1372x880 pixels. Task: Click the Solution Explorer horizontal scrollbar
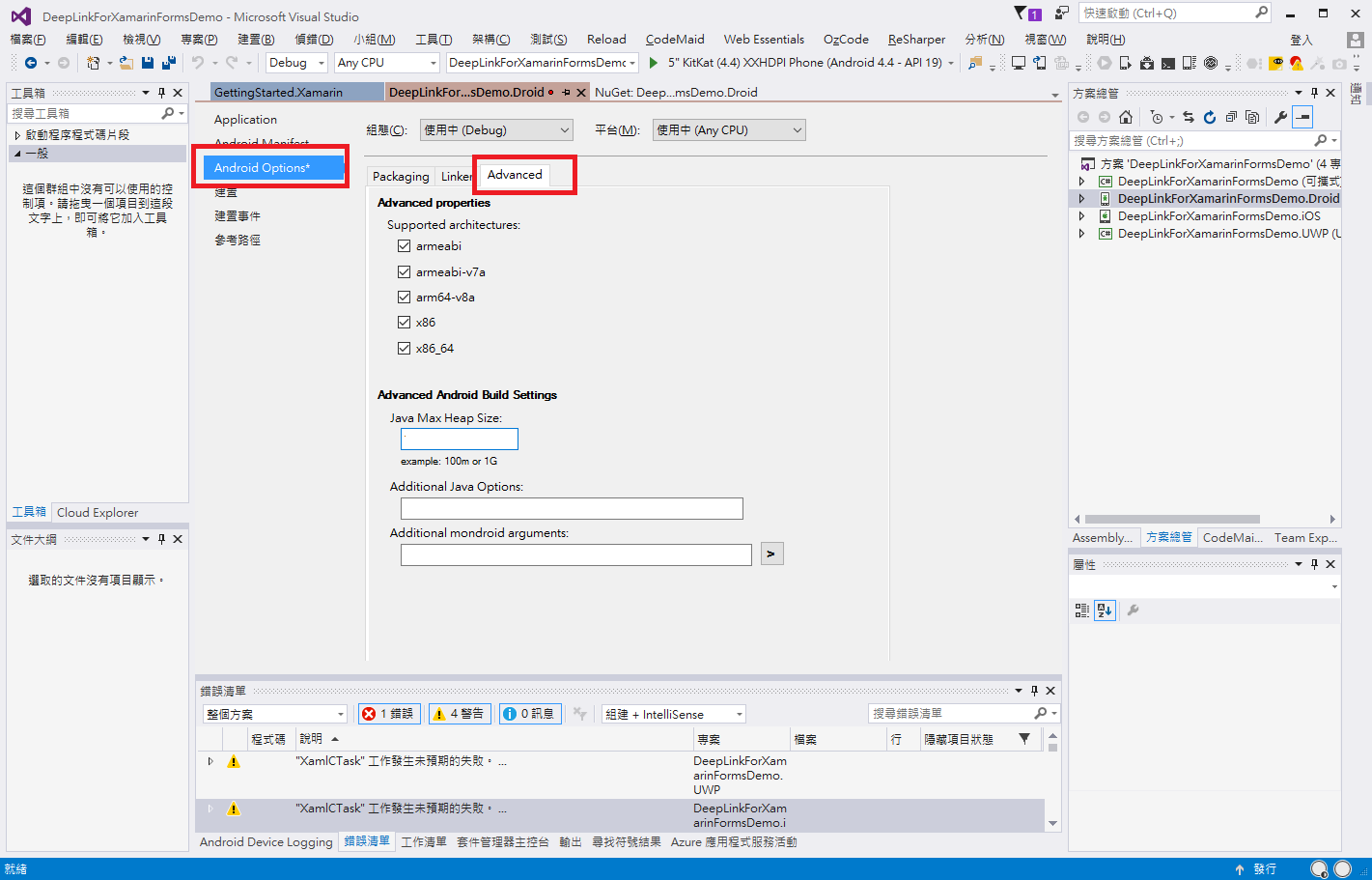pos(1172,520)
